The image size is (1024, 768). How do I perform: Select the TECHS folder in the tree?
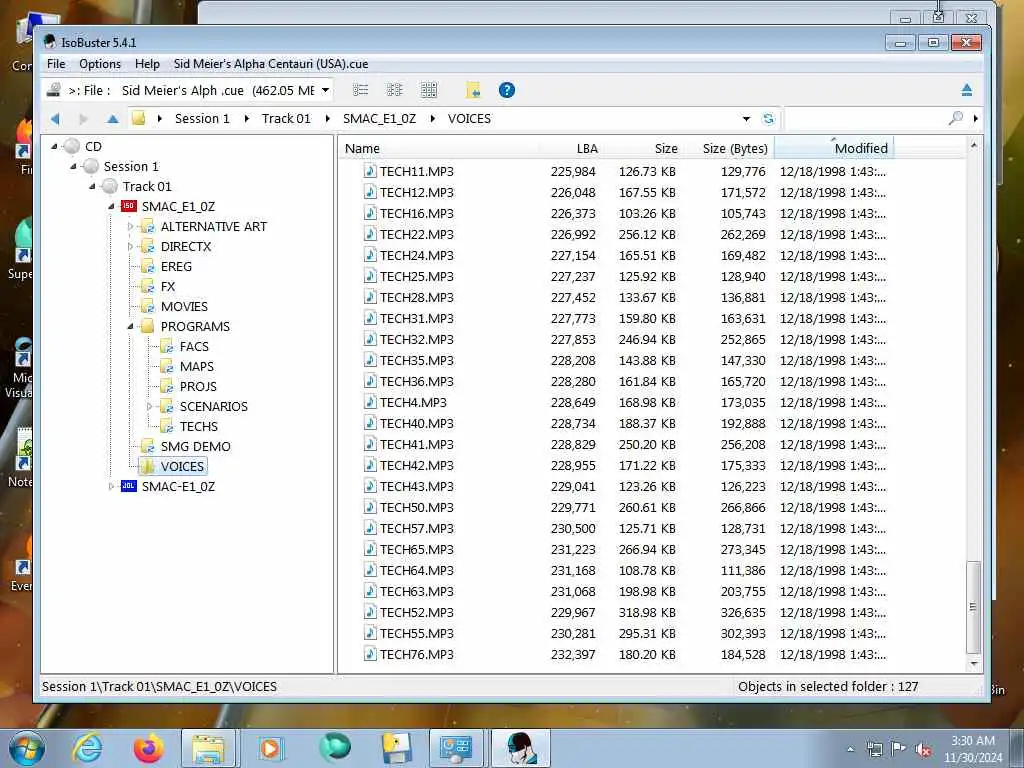coord(199,426)
